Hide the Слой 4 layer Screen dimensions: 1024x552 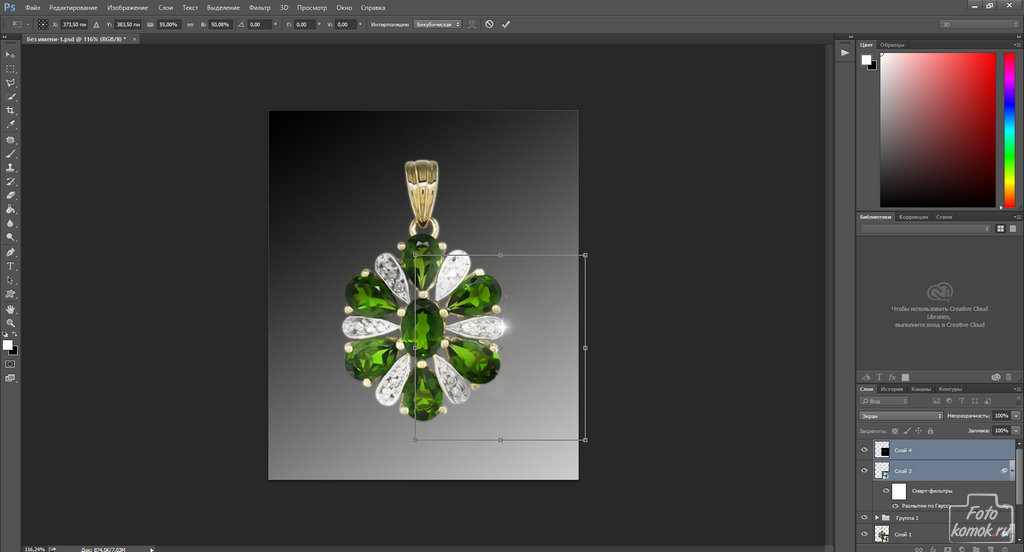click(x=865, y=451)
